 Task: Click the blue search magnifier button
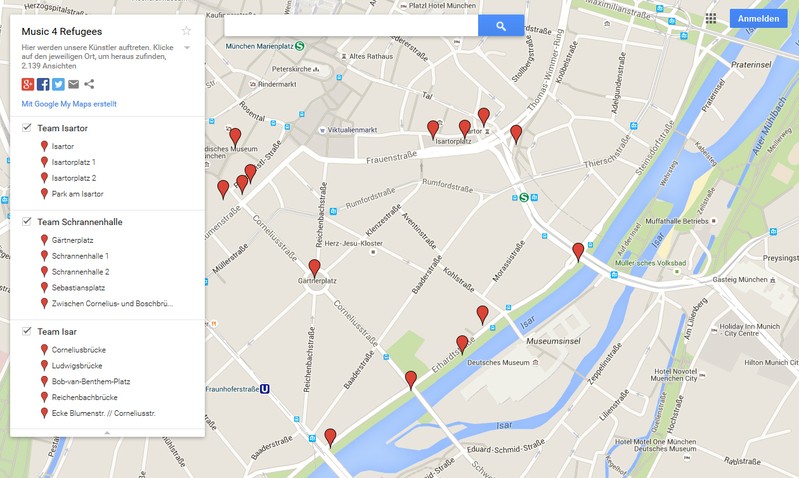(501, 26)
